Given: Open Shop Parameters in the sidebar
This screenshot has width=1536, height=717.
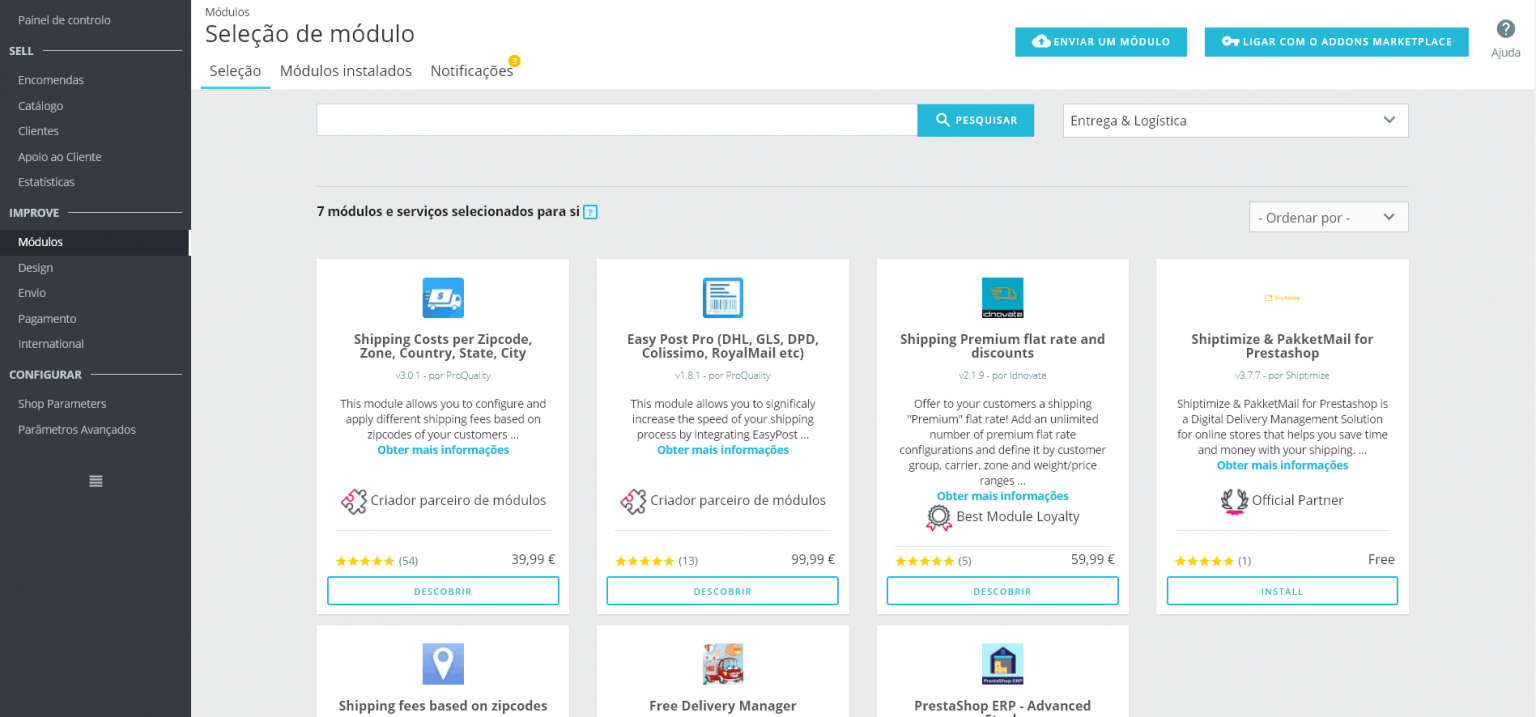Looking at the screenshot, I should (x=62, y=404).
